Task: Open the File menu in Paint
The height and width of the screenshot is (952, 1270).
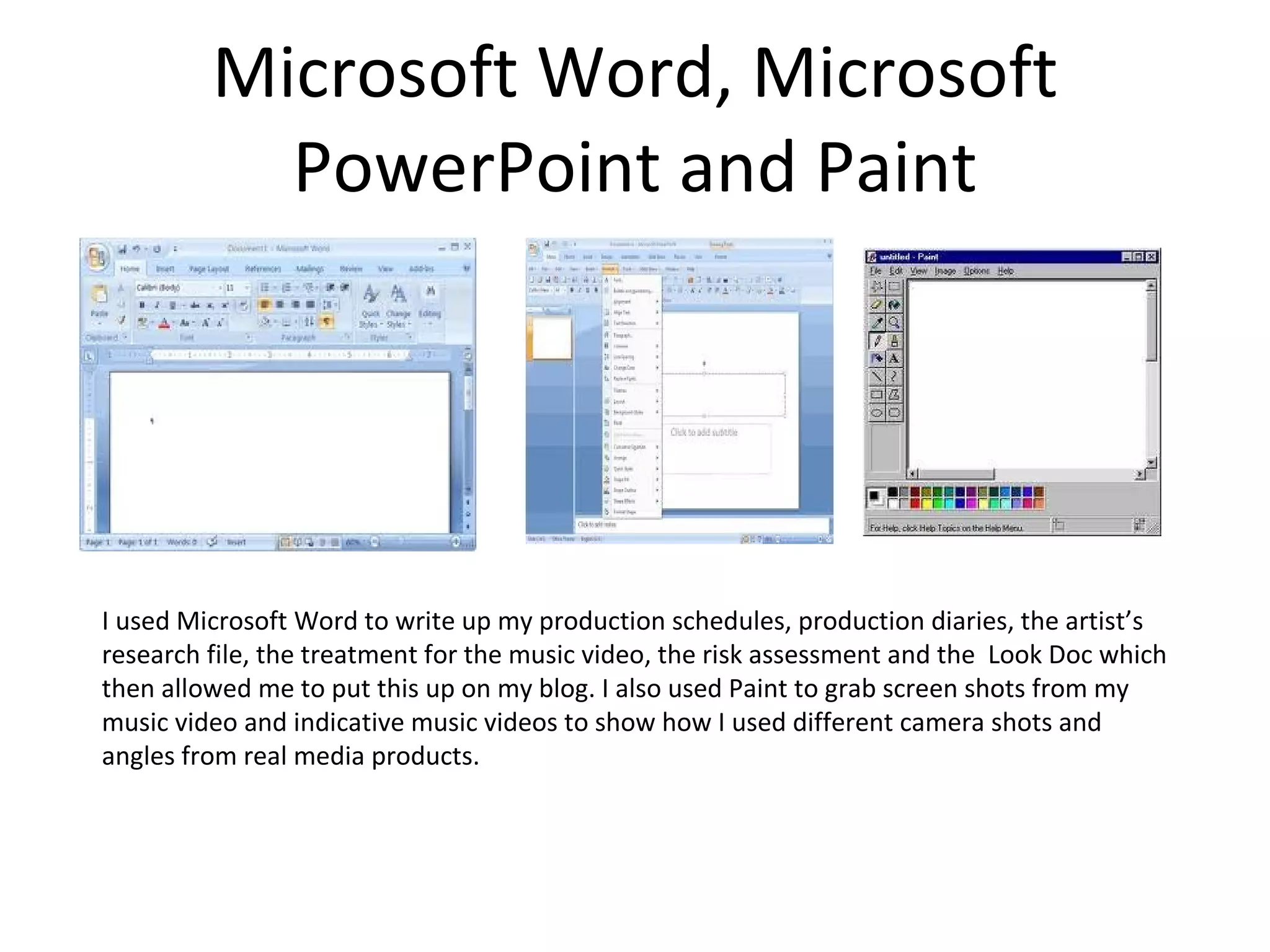Action: pyautogui.click(x=876, y=271)
